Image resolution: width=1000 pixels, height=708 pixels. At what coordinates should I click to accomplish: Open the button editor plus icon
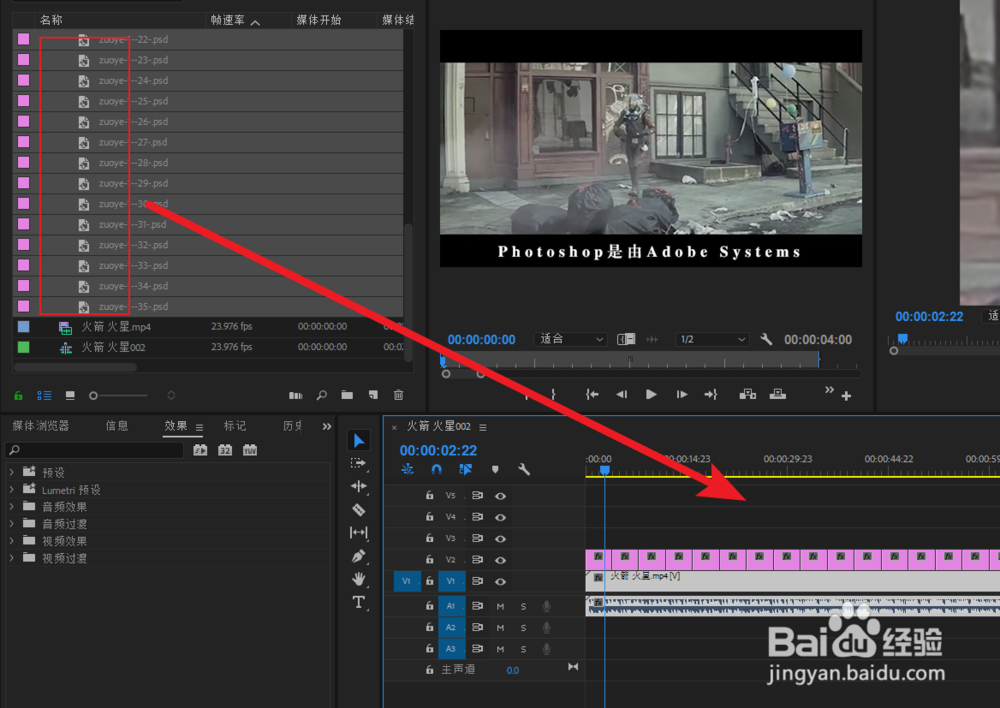tap(846, 396)
